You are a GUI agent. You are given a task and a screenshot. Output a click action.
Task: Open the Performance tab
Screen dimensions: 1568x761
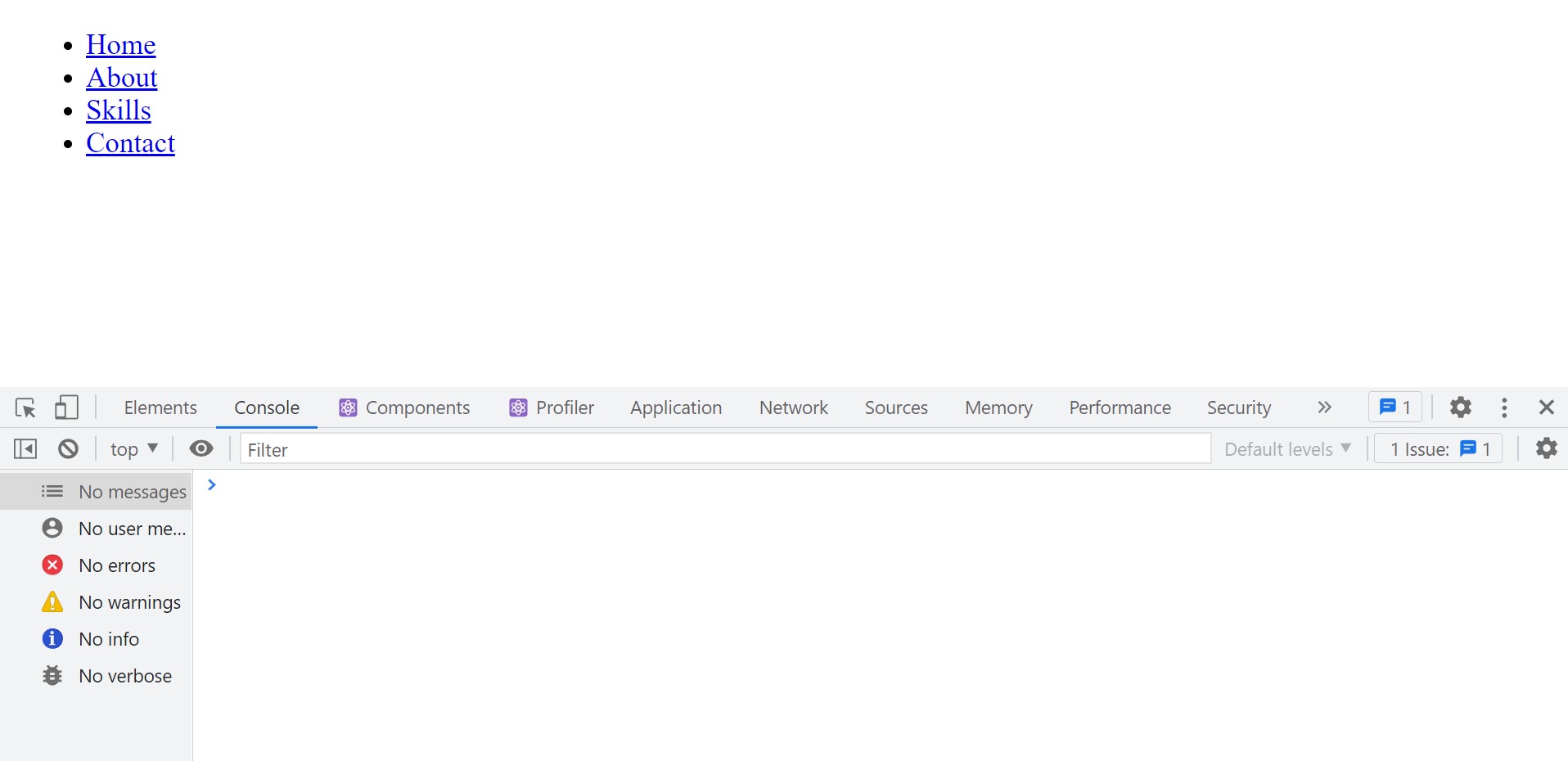[1120, 408]
